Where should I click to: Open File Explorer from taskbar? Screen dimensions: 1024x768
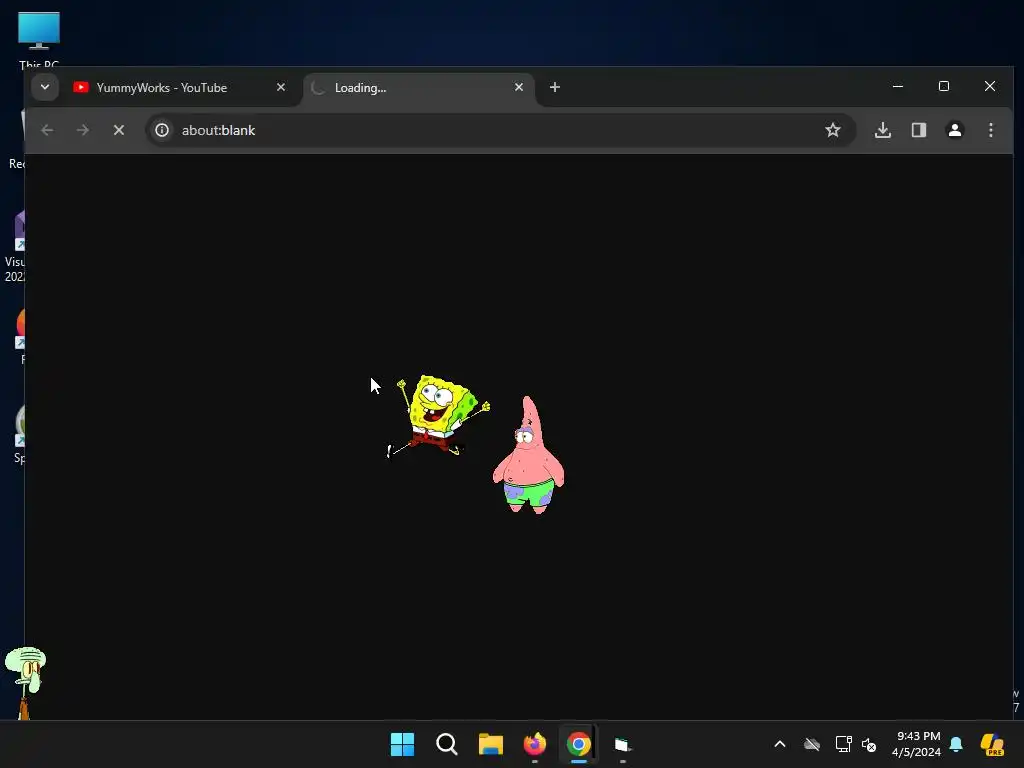(x=490, y=744)
